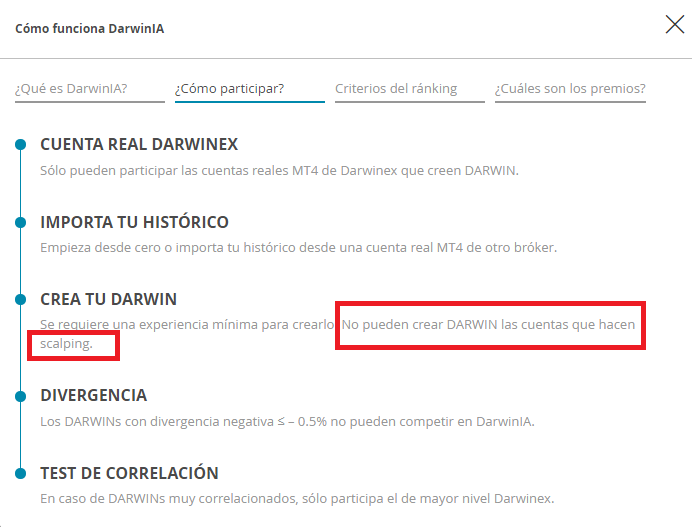Click the IMPORTA TU HISTÓRICO heading
Image resolution: width=692 pixels, height=527 pixels.
coord(134,222)
